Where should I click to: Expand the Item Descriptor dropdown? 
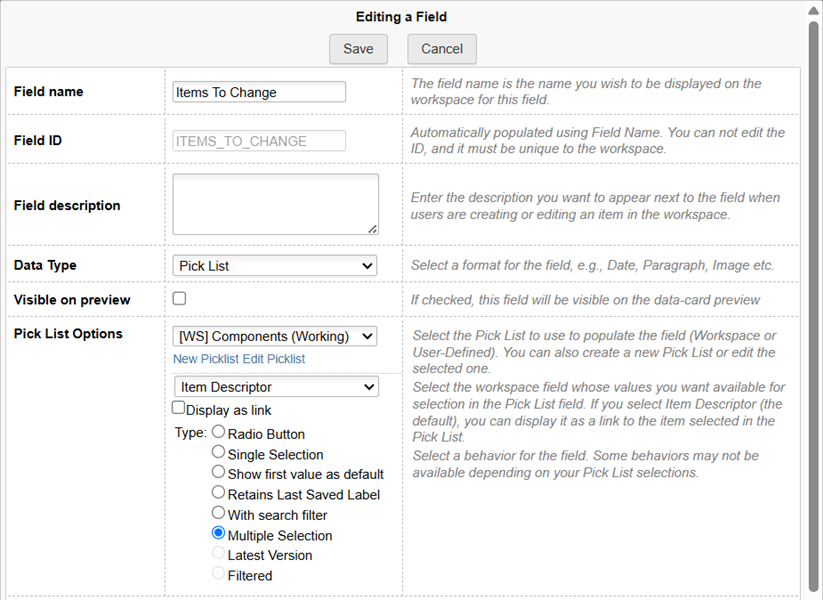click(276, 387)
